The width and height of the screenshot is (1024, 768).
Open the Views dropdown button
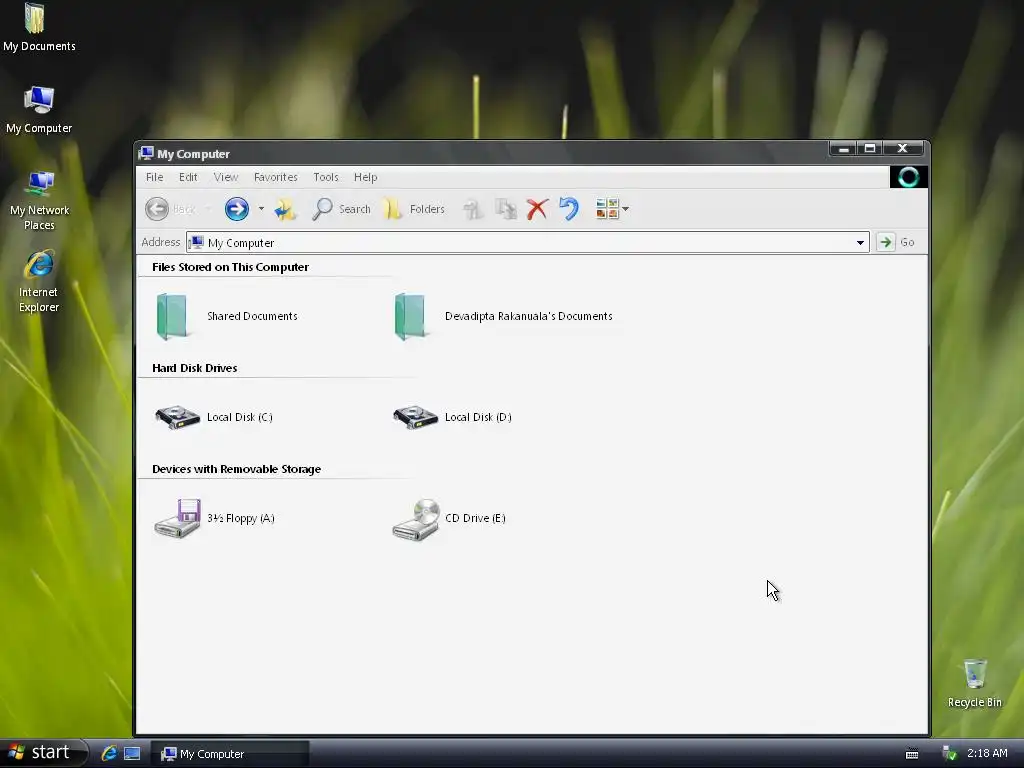point(612,209)
